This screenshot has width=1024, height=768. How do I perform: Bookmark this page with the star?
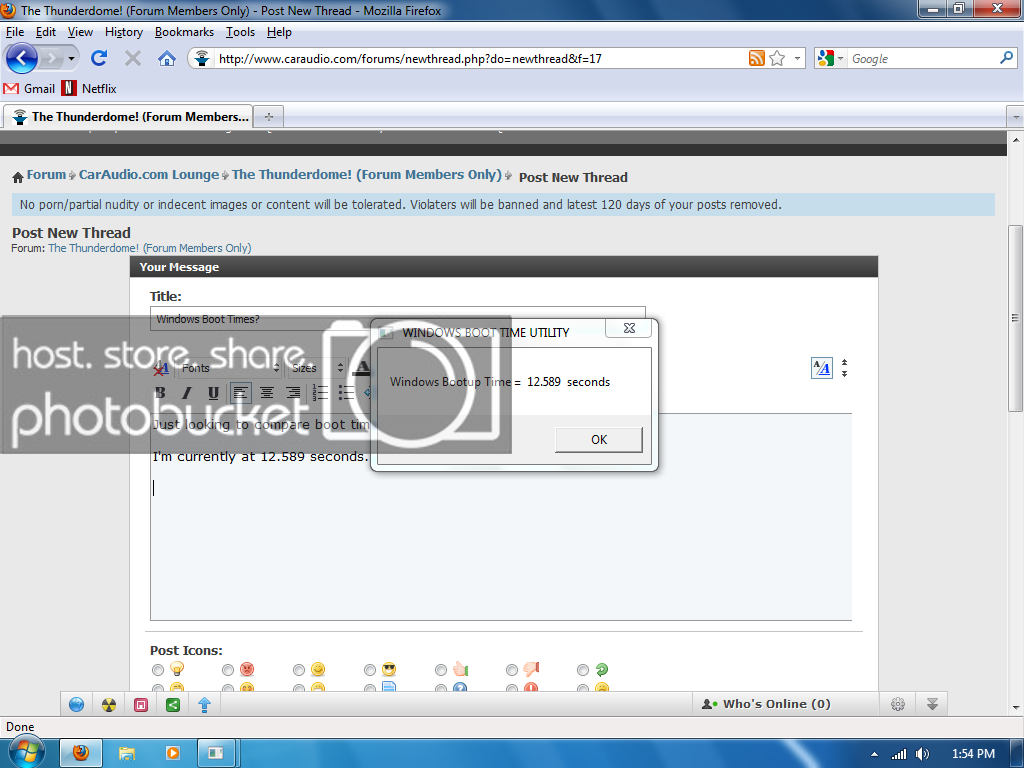point(777,58)
